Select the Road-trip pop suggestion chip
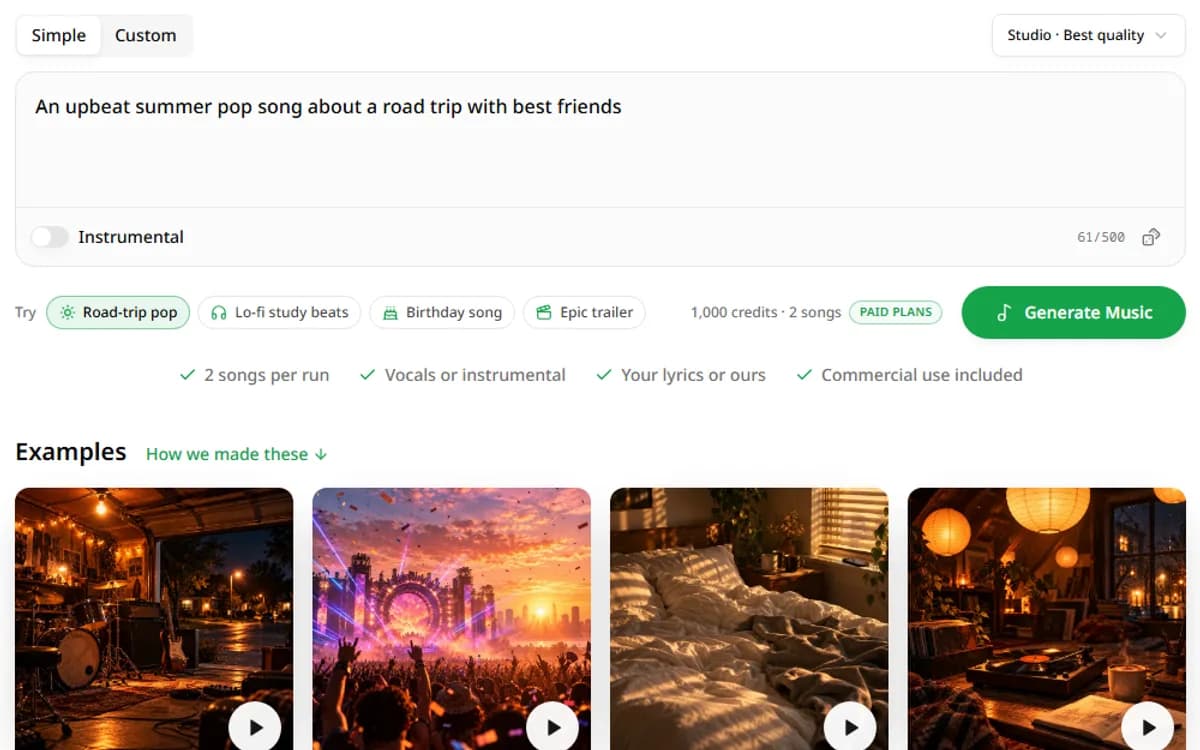Viewport: 1200px width, 750px height. tap(119, 312)
